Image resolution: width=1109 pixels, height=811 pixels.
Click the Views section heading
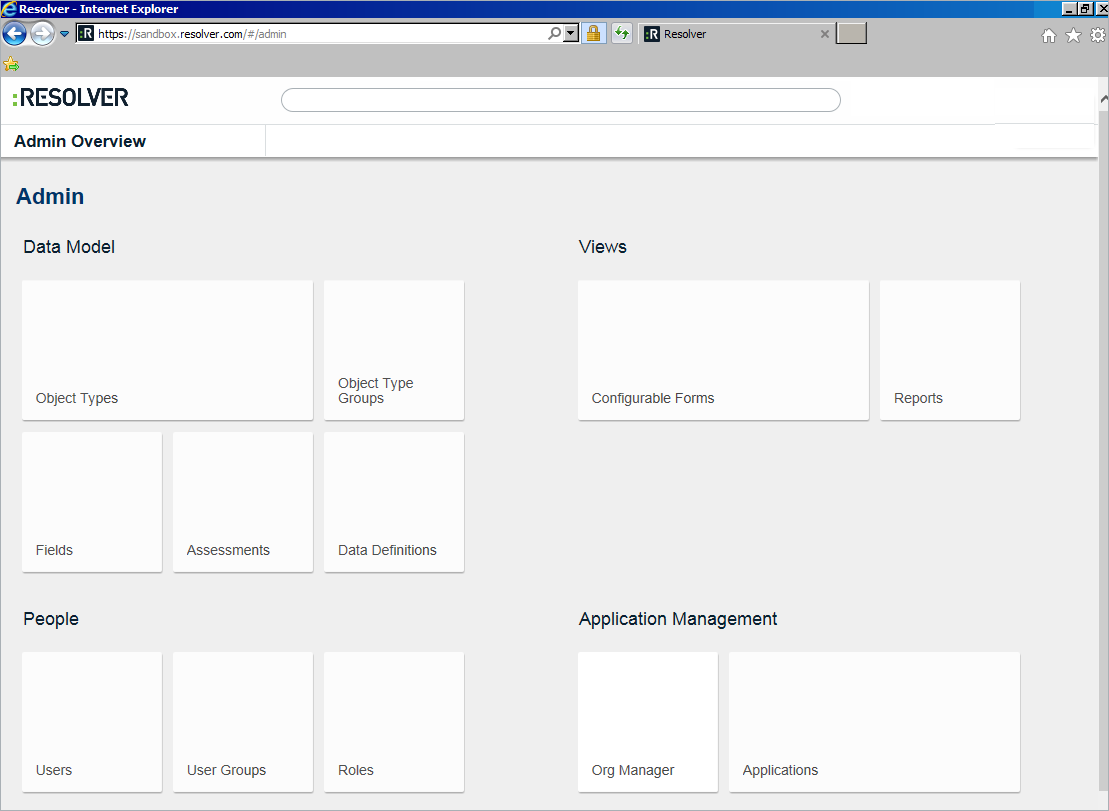[603, 247]
